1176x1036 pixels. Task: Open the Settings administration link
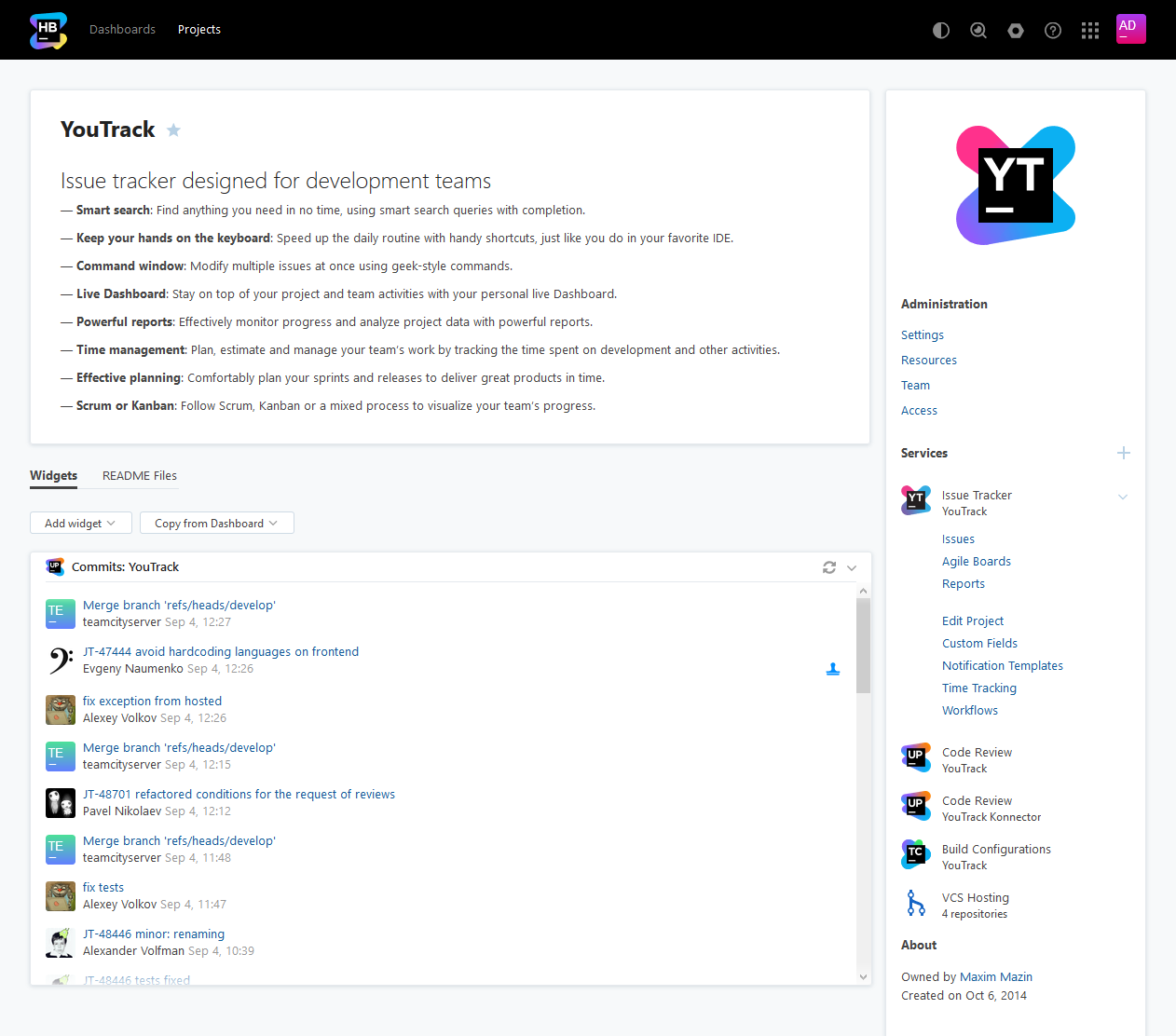point(923,335)
